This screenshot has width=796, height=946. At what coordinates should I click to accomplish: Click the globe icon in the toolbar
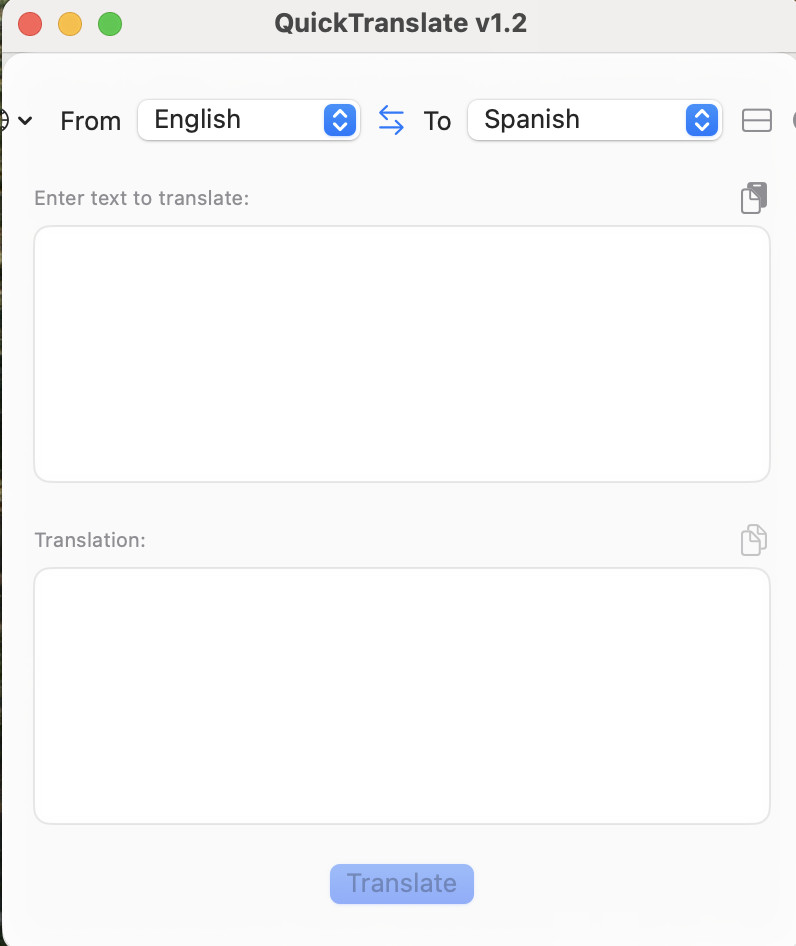point(4,121)
